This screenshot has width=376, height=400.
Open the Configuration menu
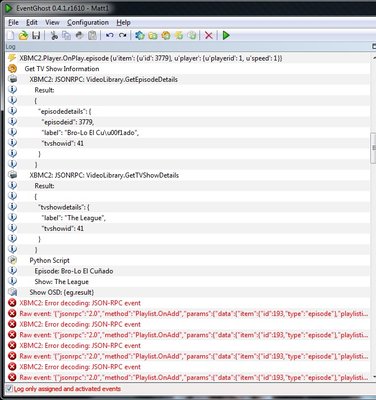(88, 23)
